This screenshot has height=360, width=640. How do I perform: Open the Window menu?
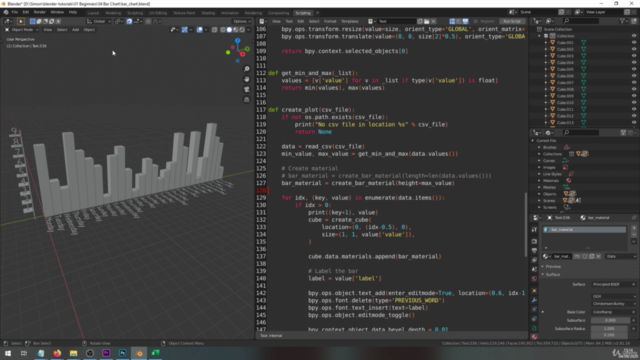point(57,12)
